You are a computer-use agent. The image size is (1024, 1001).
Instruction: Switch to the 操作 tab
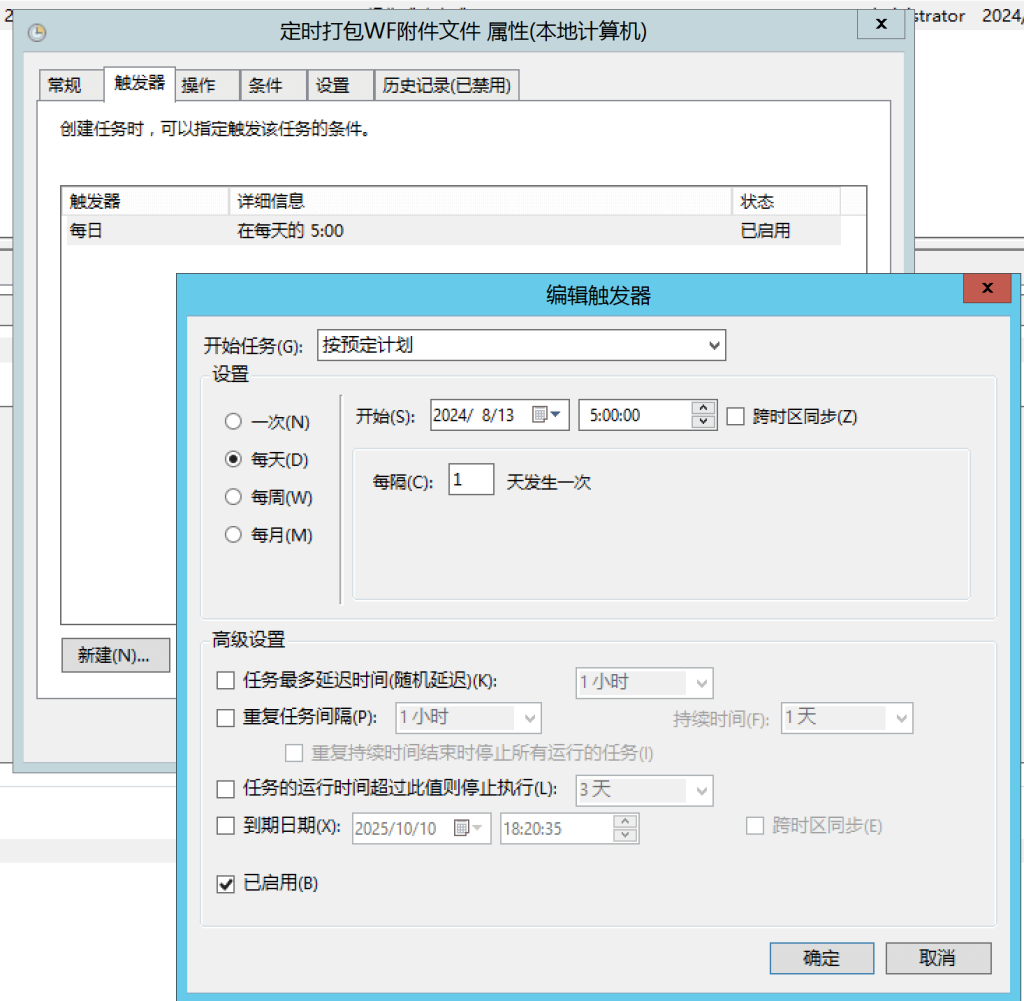click(x=207, y=85)
